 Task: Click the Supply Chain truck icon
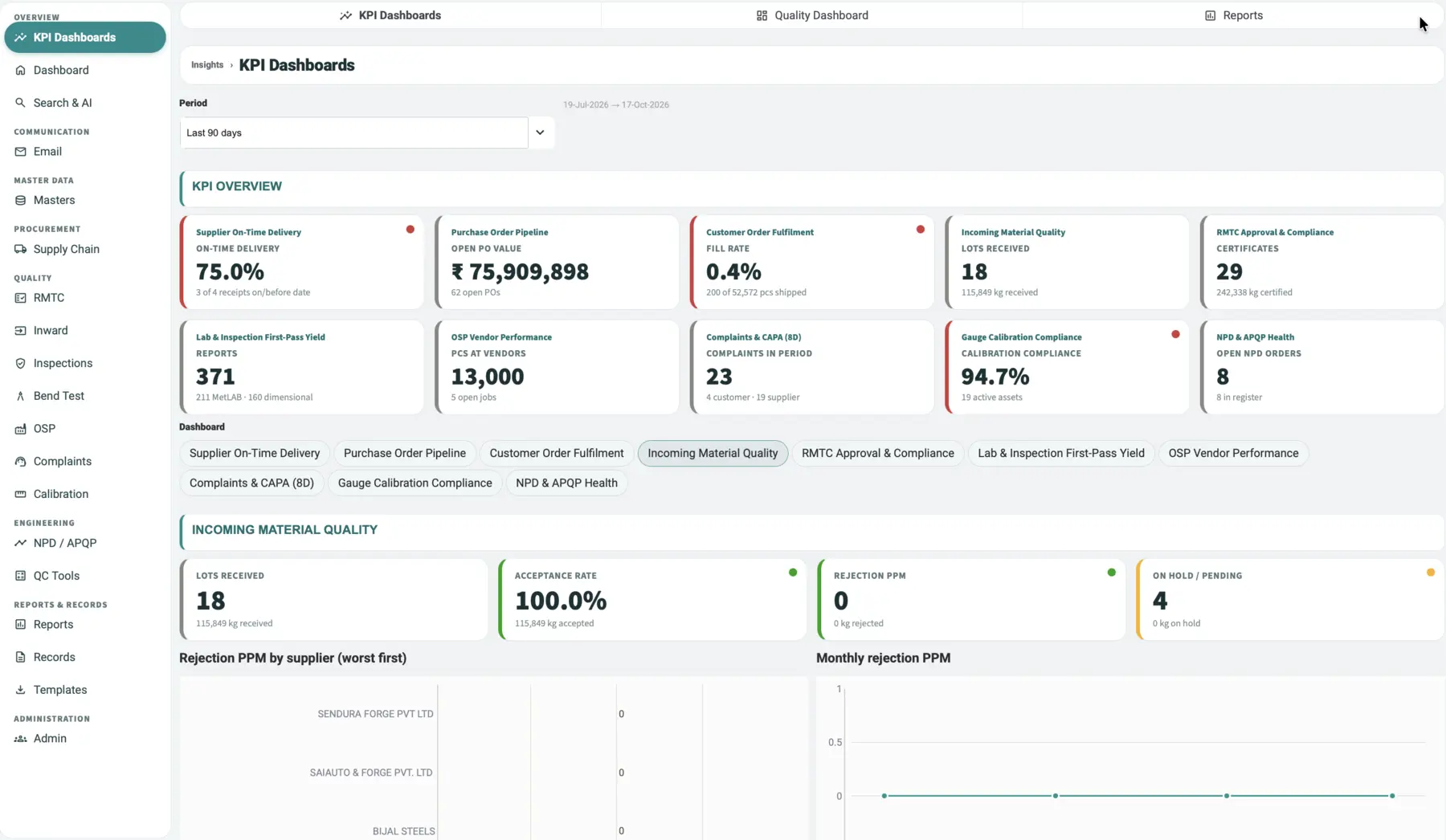click(20, 250)
